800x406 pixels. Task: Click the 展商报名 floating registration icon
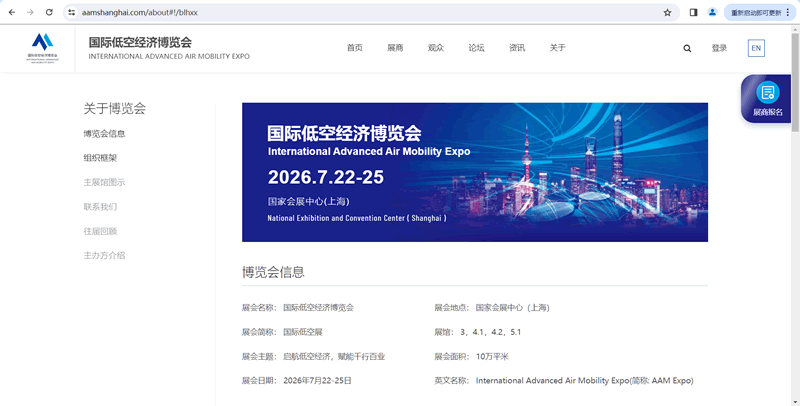pyautogui.click(x=768, y=98)
